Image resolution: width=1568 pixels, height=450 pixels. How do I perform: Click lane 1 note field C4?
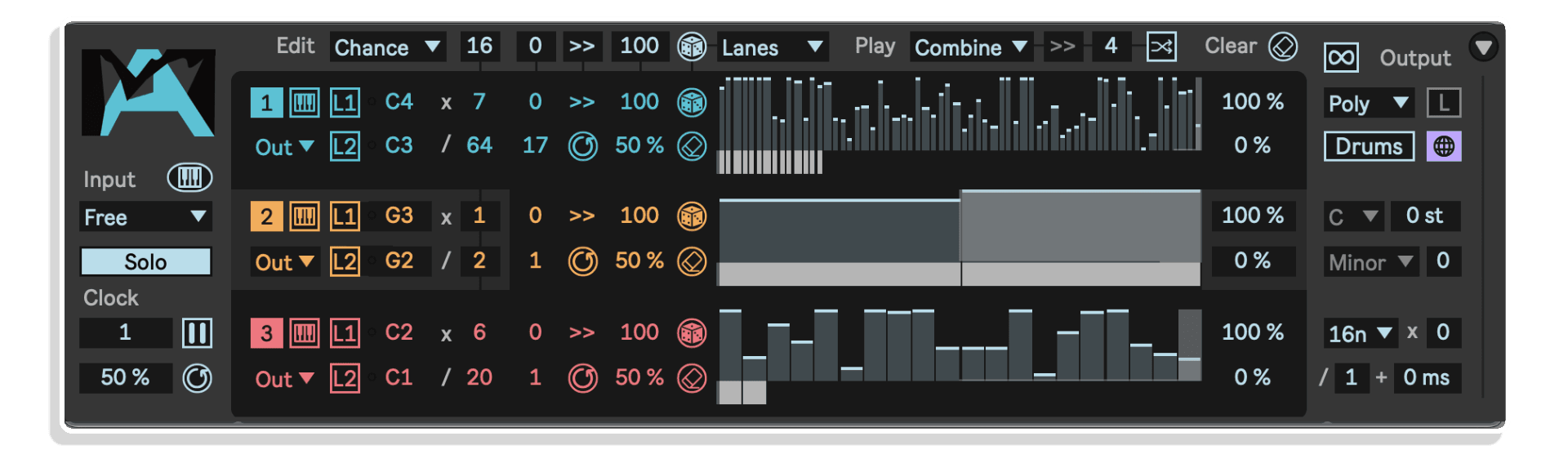tap(399, 102)
